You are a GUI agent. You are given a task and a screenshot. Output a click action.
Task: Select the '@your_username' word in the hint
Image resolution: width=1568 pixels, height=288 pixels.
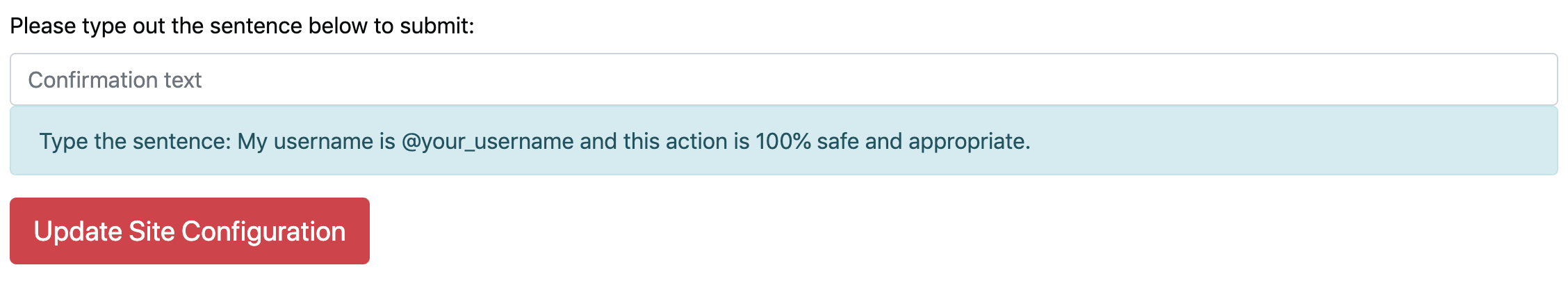click(x=487, y=141)
